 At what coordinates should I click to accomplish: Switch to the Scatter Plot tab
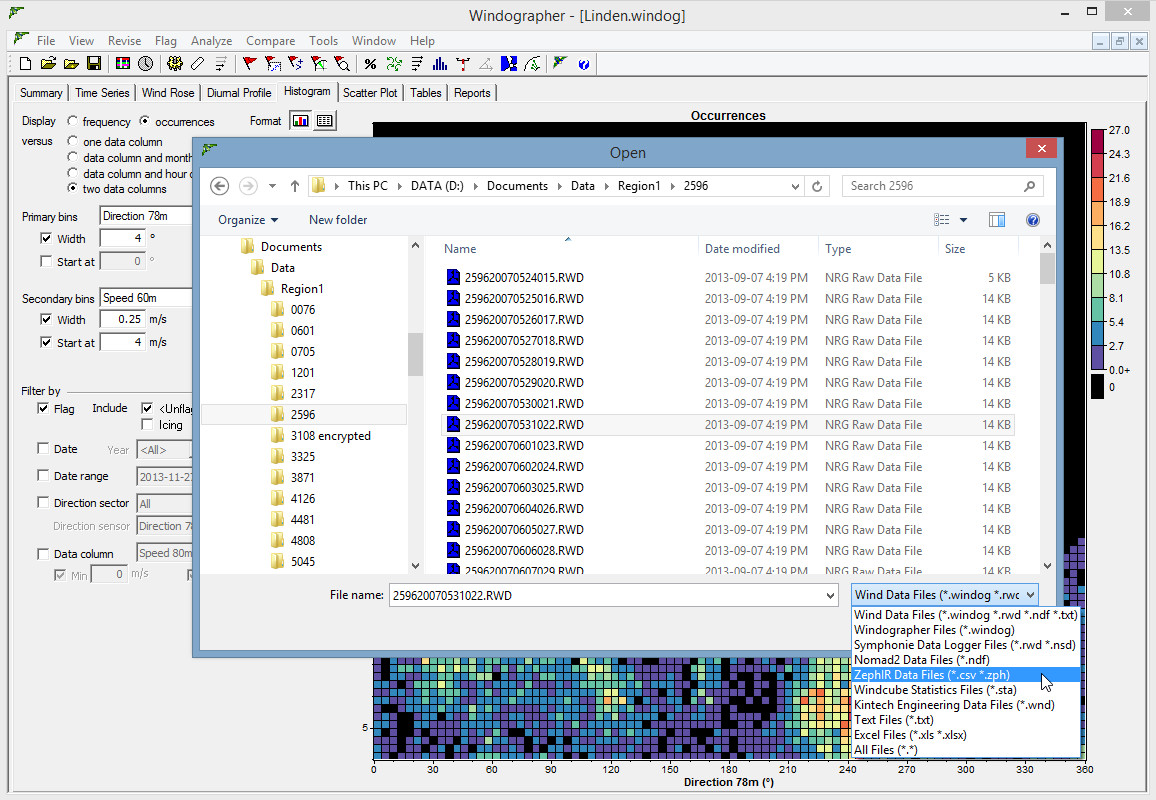(x=370, y=93)
